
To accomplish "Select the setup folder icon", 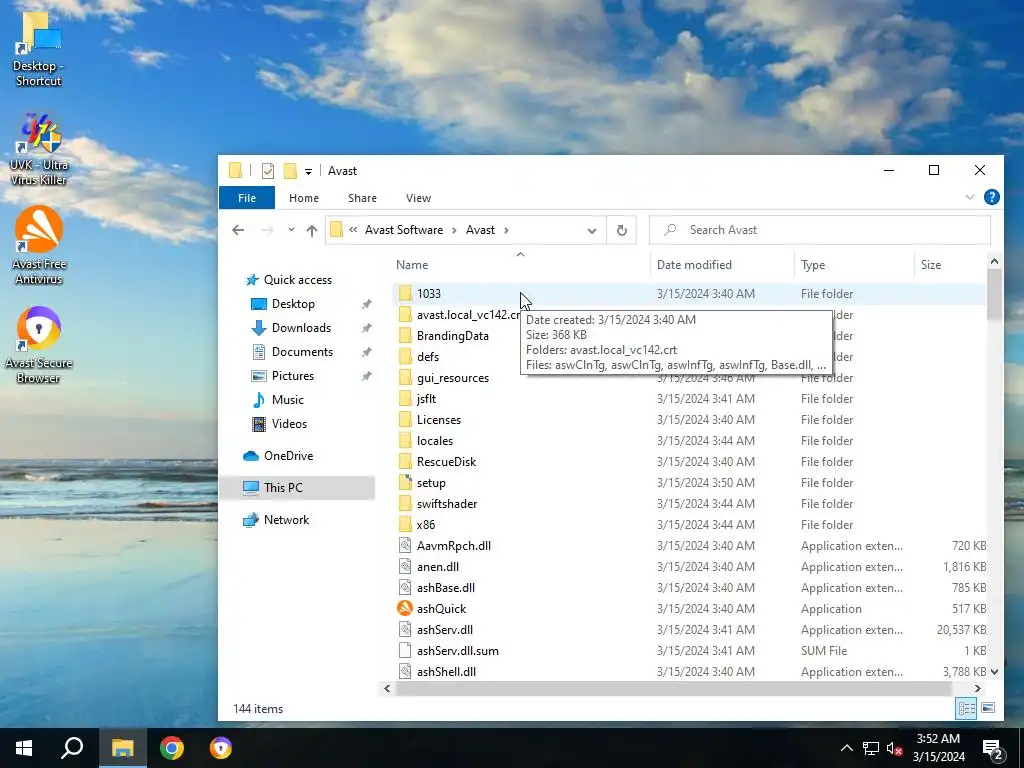I will pyautogui.click(x=405, y=483).
